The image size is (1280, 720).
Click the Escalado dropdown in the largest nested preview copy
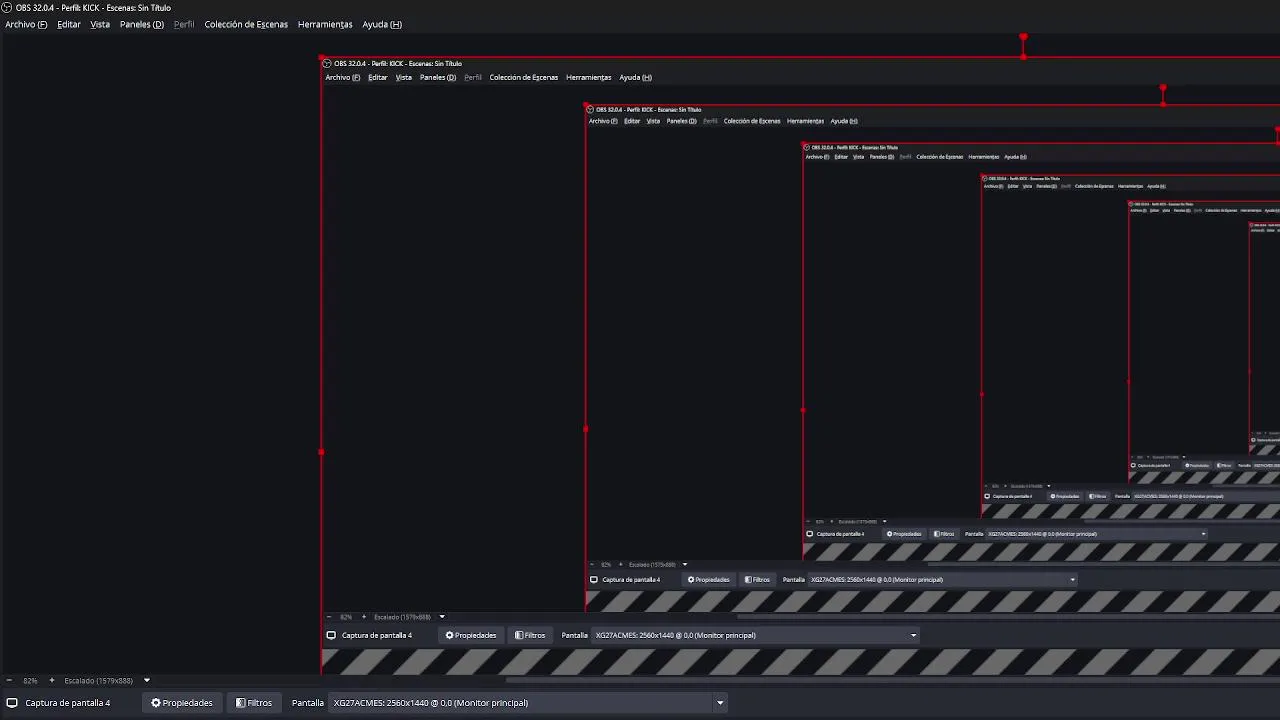tap(409, 617)
